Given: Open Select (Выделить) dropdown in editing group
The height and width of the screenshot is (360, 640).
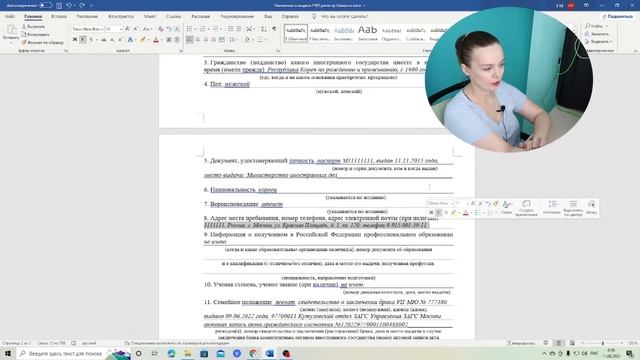Looking at the screenshot, I should 599,42.
